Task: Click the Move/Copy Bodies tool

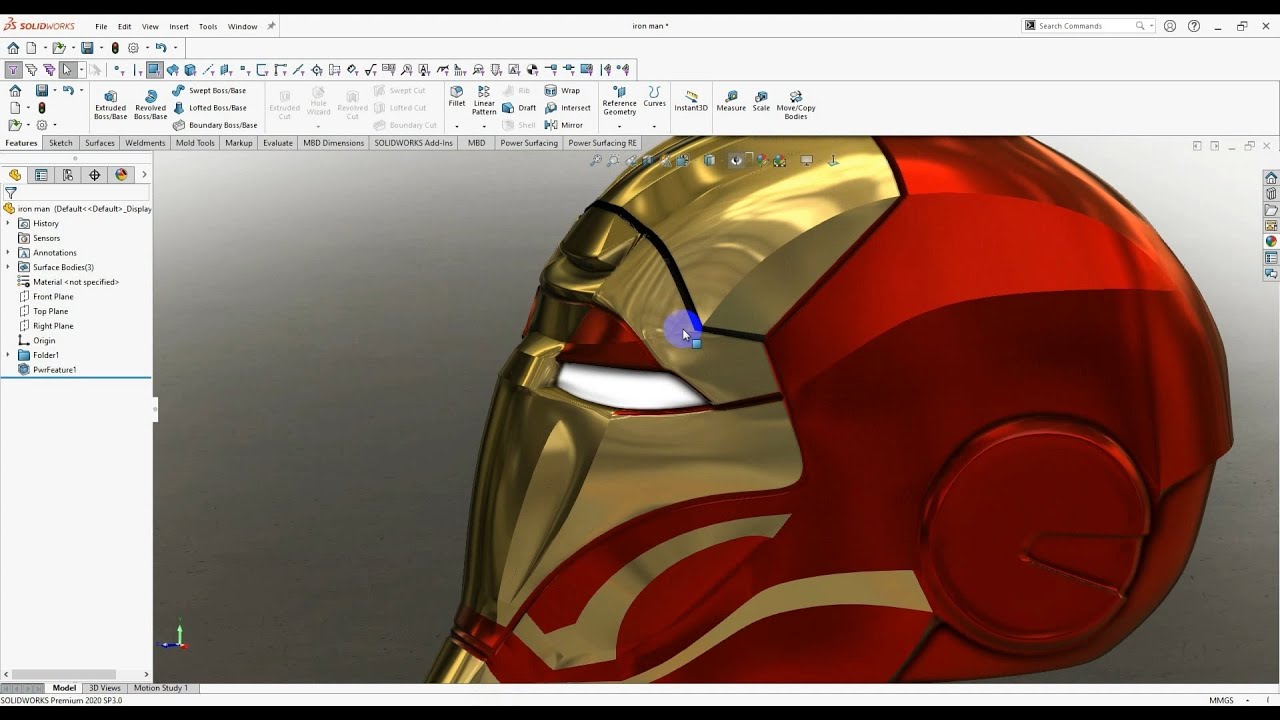Action: [796, 105]
